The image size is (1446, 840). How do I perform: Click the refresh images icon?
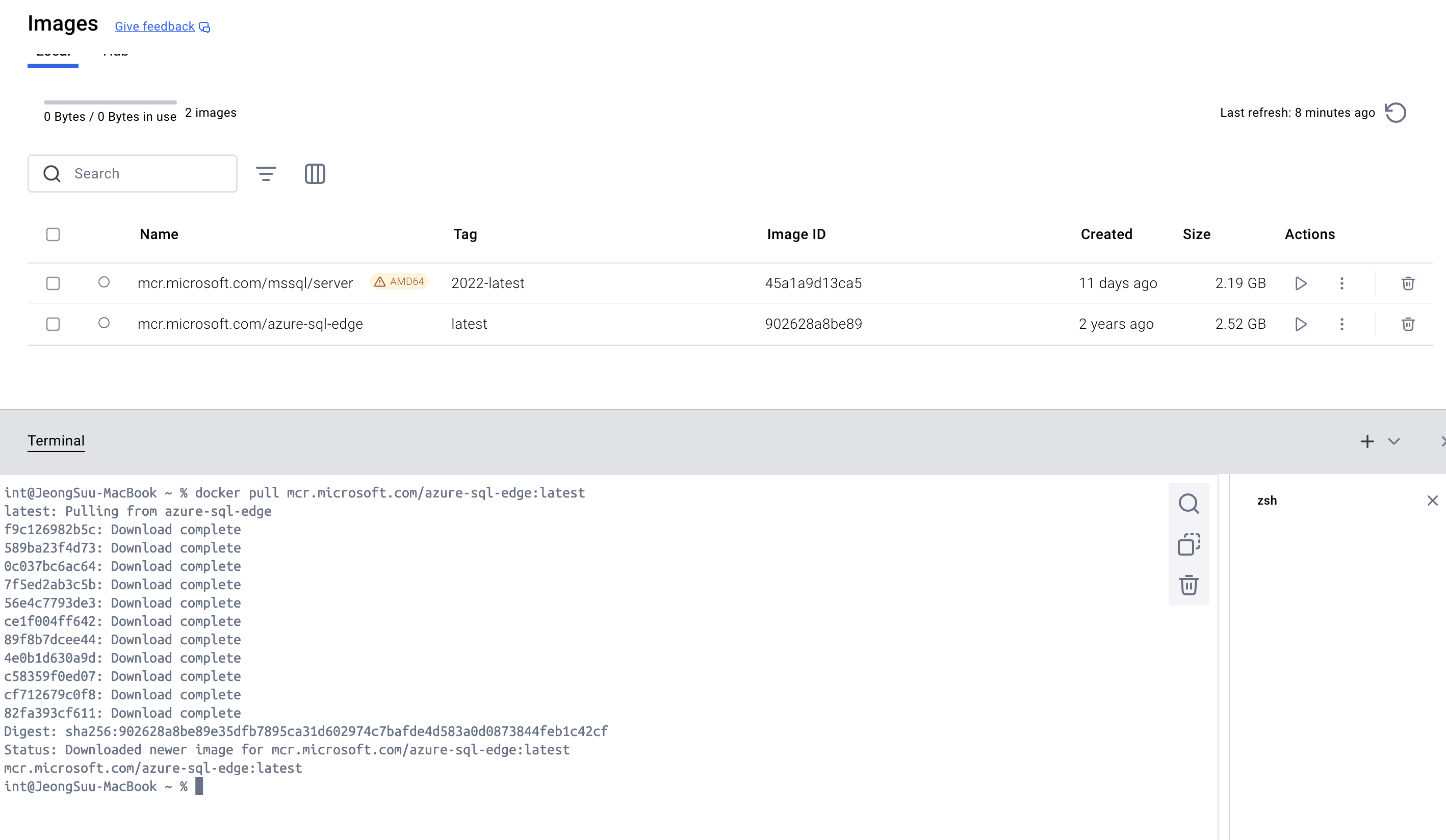coord(1395,113)
